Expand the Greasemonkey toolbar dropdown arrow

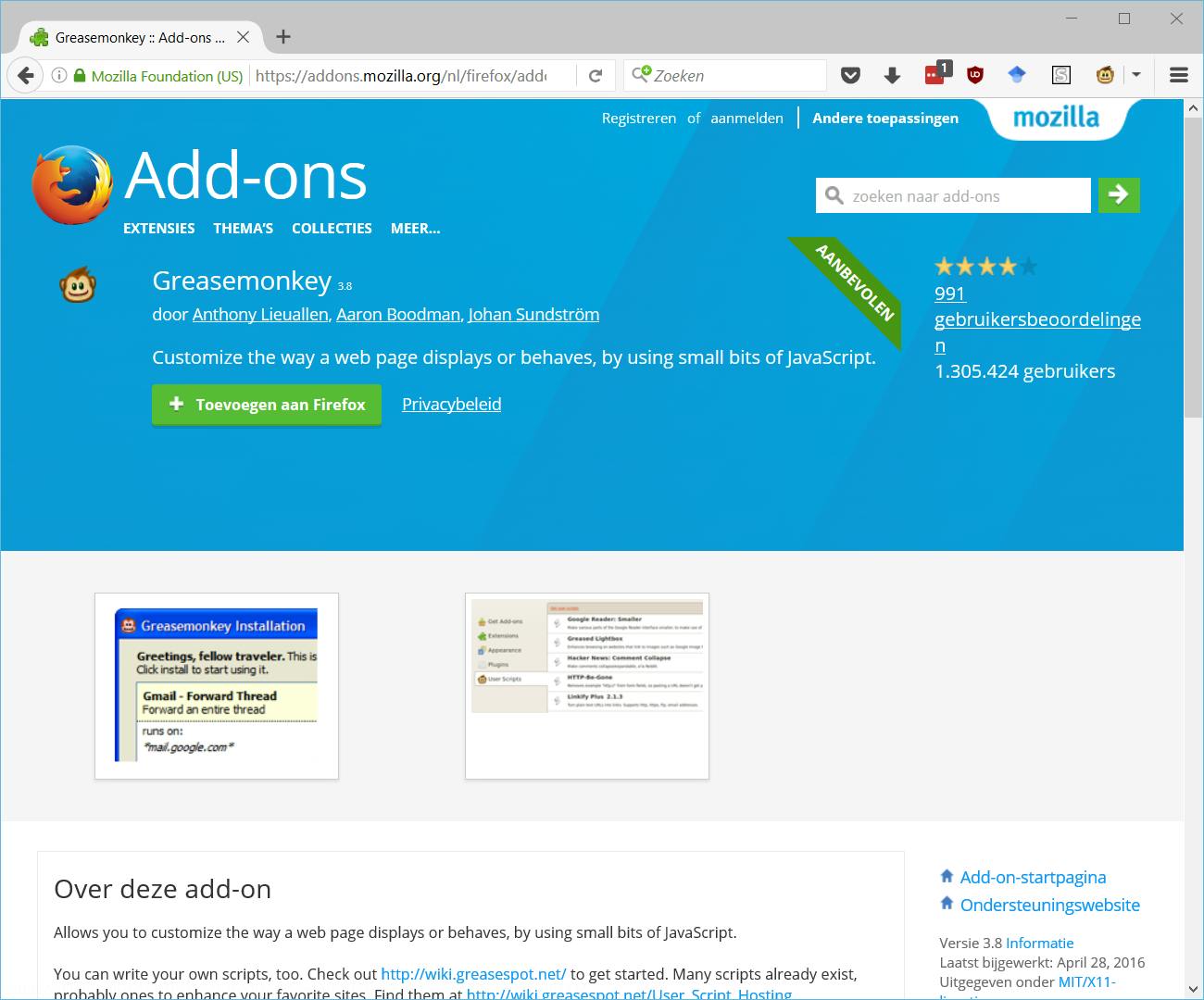[x=1136, y=76]
